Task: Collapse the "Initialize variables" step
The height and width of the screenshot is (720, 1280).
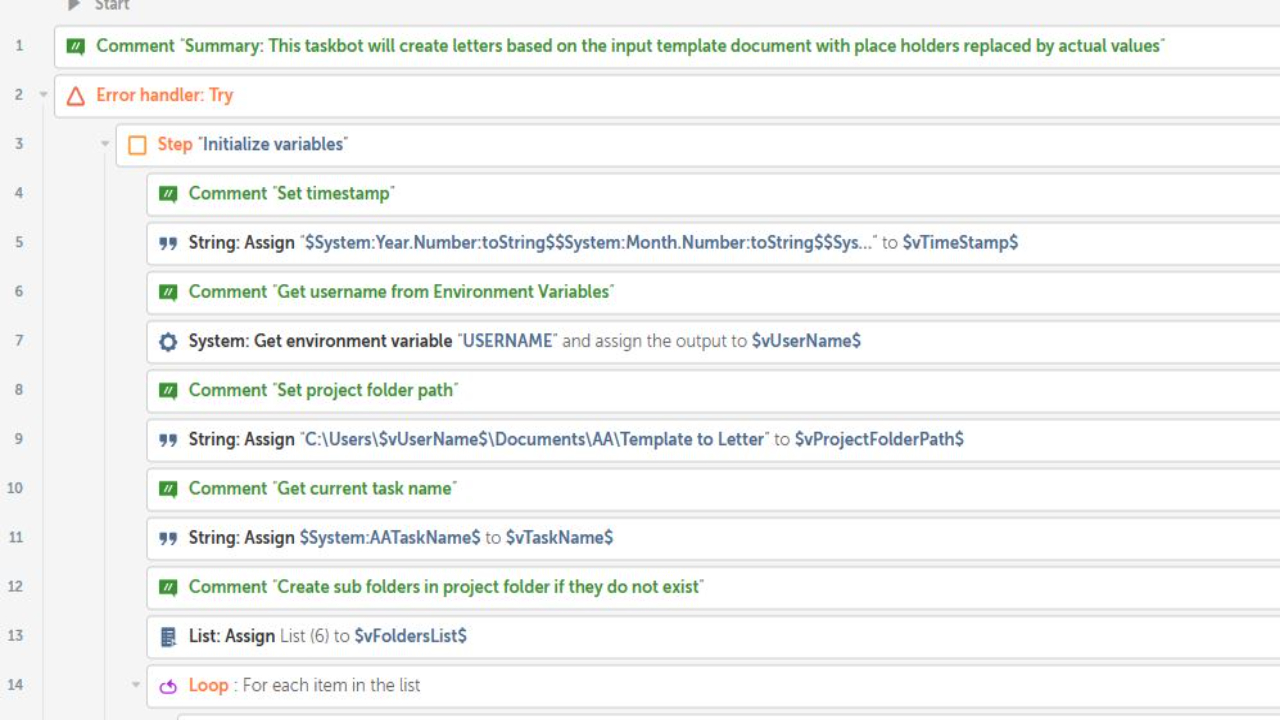Action: 105,144
